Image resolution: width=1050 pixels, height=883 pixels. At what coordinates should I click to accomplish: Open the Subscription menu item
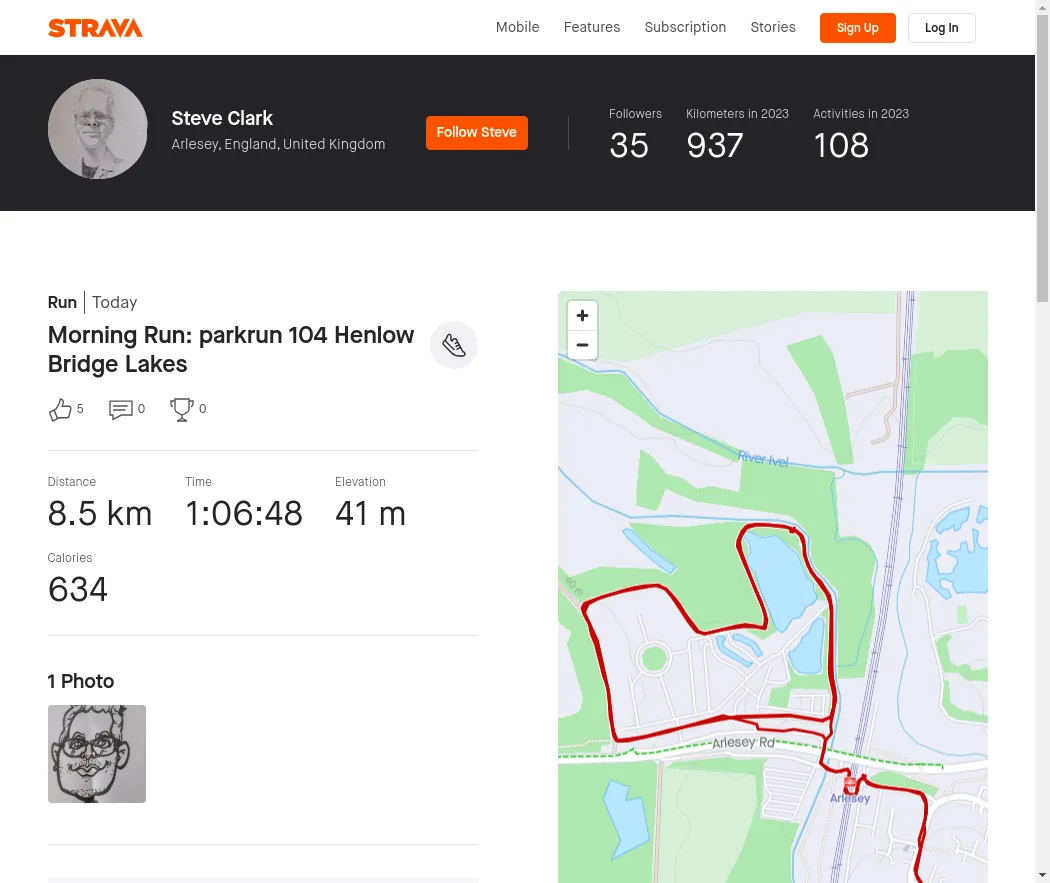[x=685, y=27]
